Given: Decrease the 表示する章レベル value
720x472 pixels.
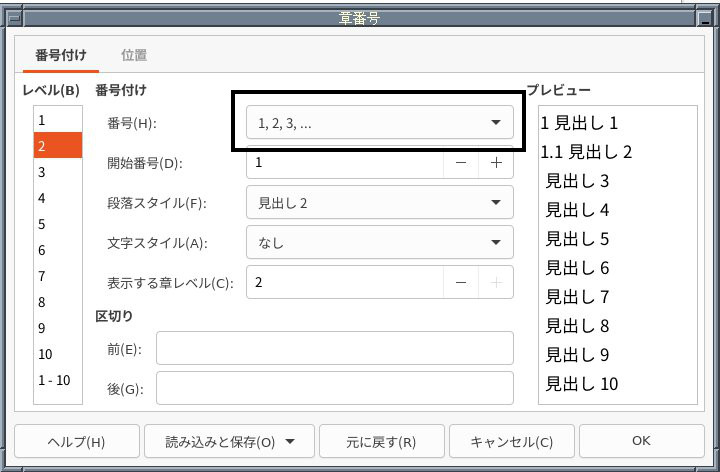Looking at the screenshot, I should pyautogui.click(x=461, y=282).
